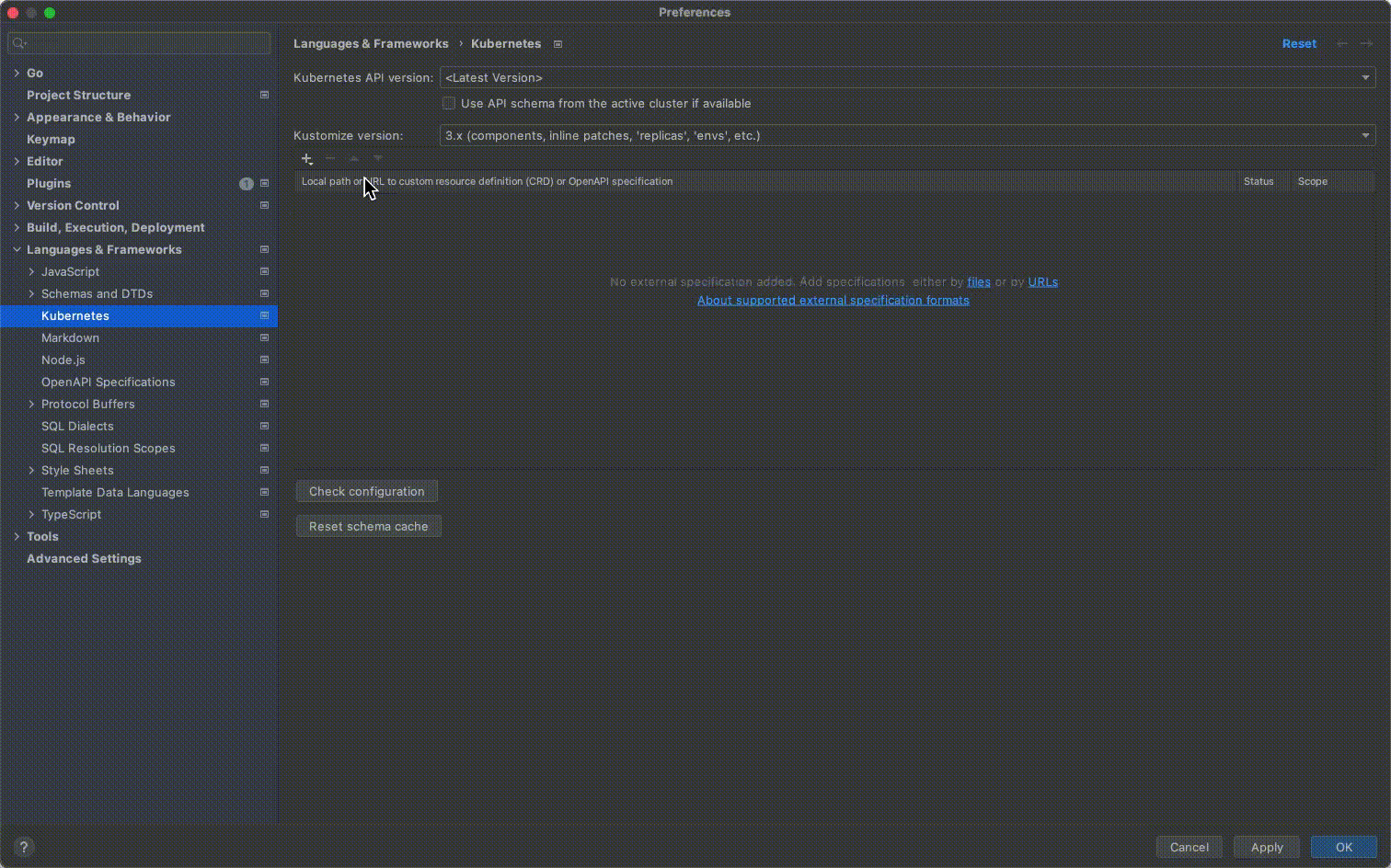Click the project icon beside Version Control
The height and width of the screenshot is (868, 1391).
pyautogui.click(x=264, y=205)
